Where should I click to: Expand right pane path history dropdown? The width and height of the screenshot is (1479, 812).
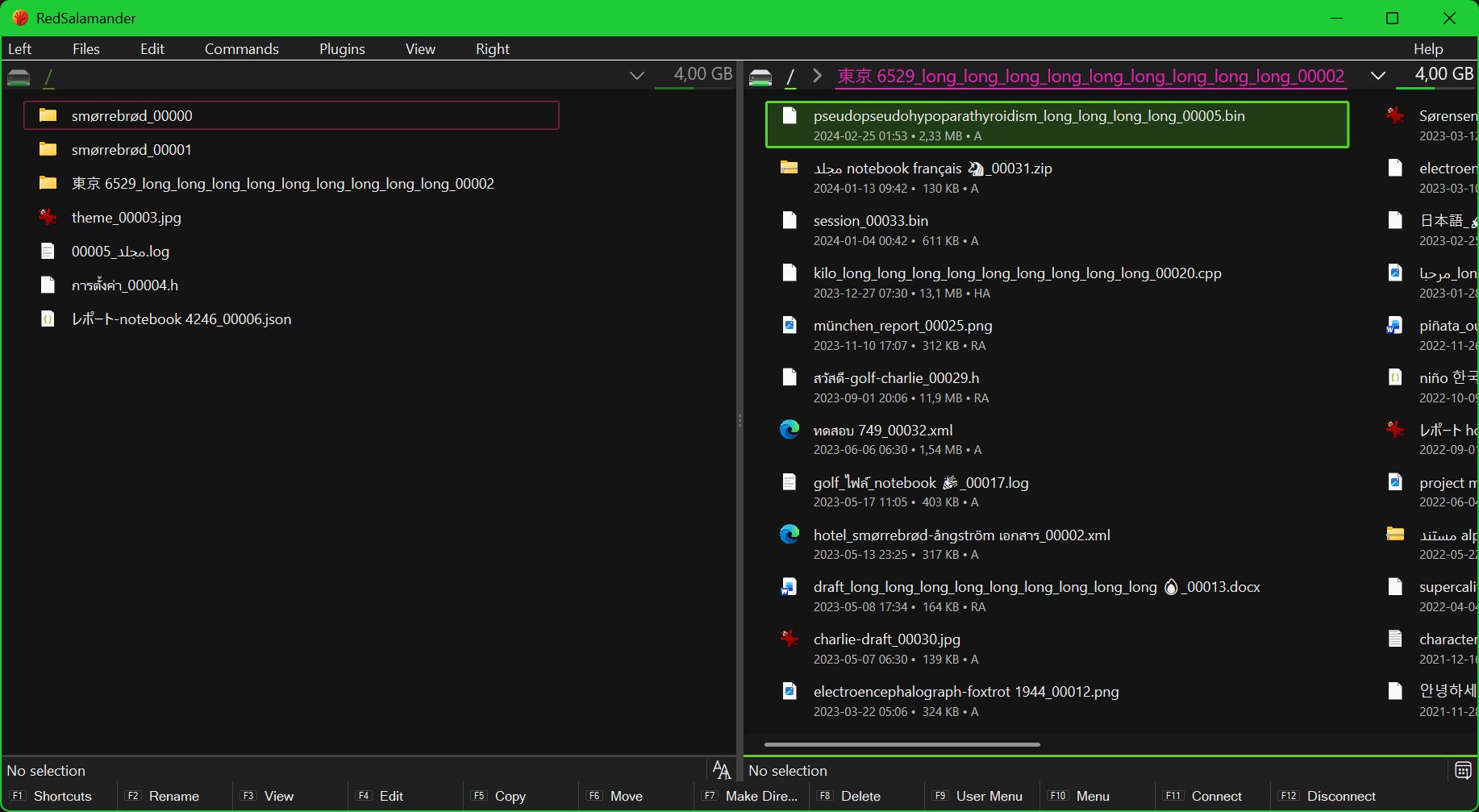[x=1378, y=76]
